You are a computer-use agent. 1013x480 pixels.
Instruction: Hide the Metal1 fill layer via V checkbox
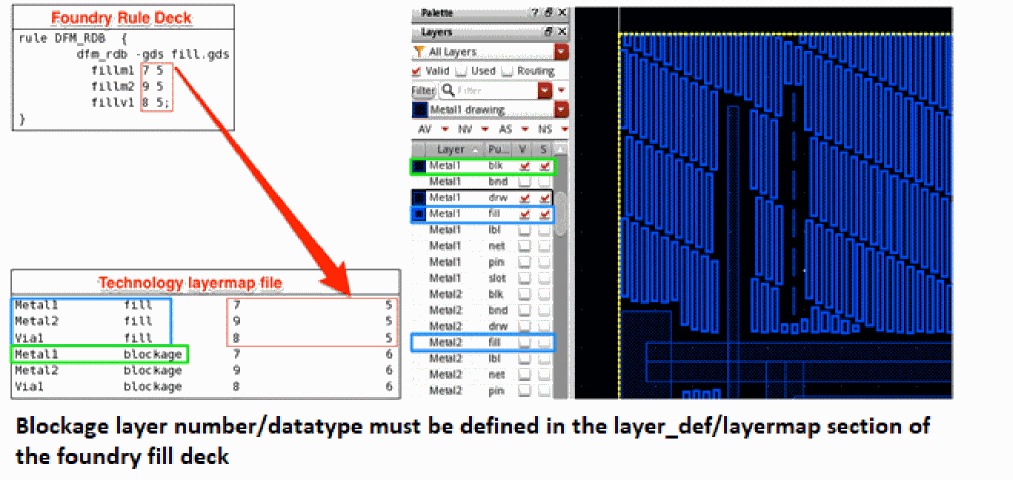click(525, 214)
